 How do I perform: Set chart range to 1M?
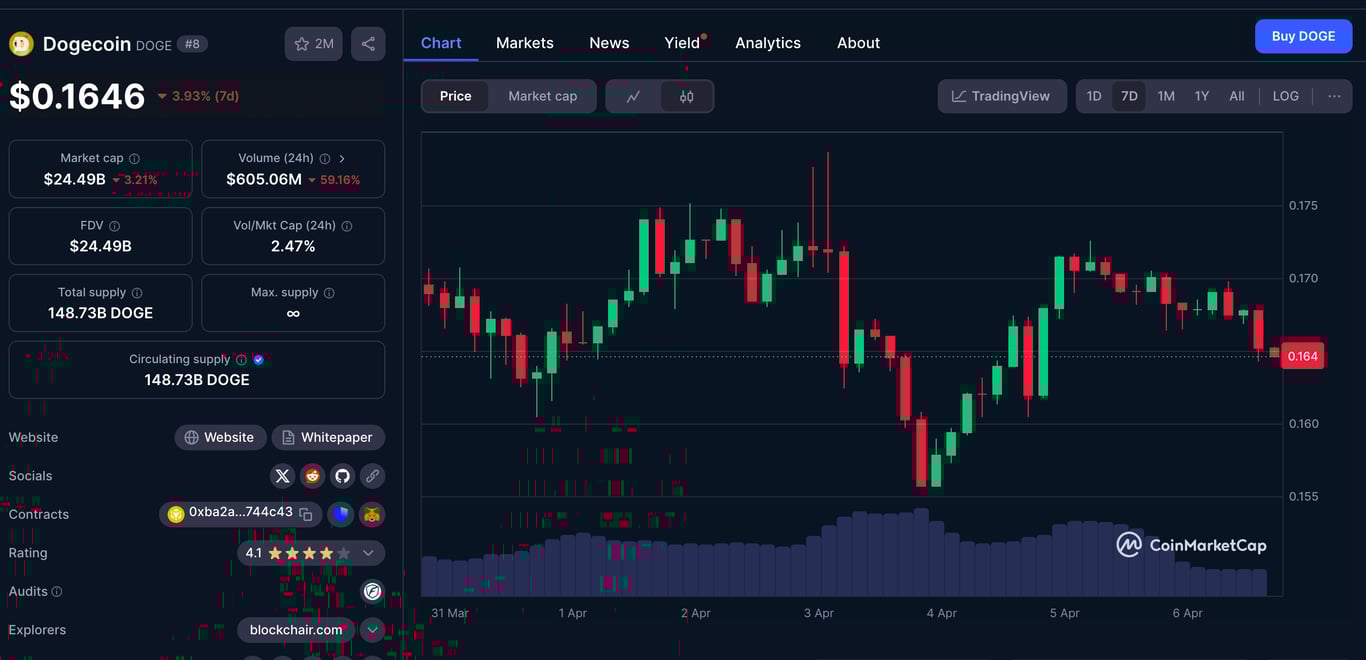coord(1166,96)
